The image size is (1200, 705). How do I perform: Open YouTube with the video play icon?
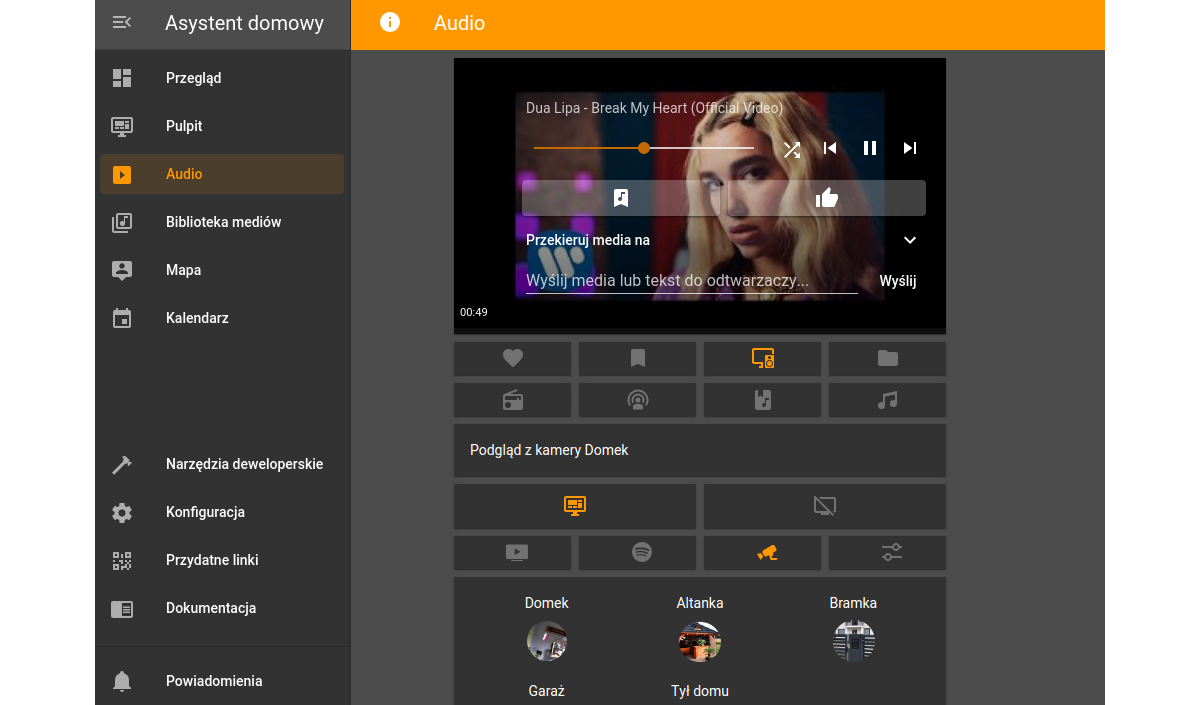pos(513,552)
